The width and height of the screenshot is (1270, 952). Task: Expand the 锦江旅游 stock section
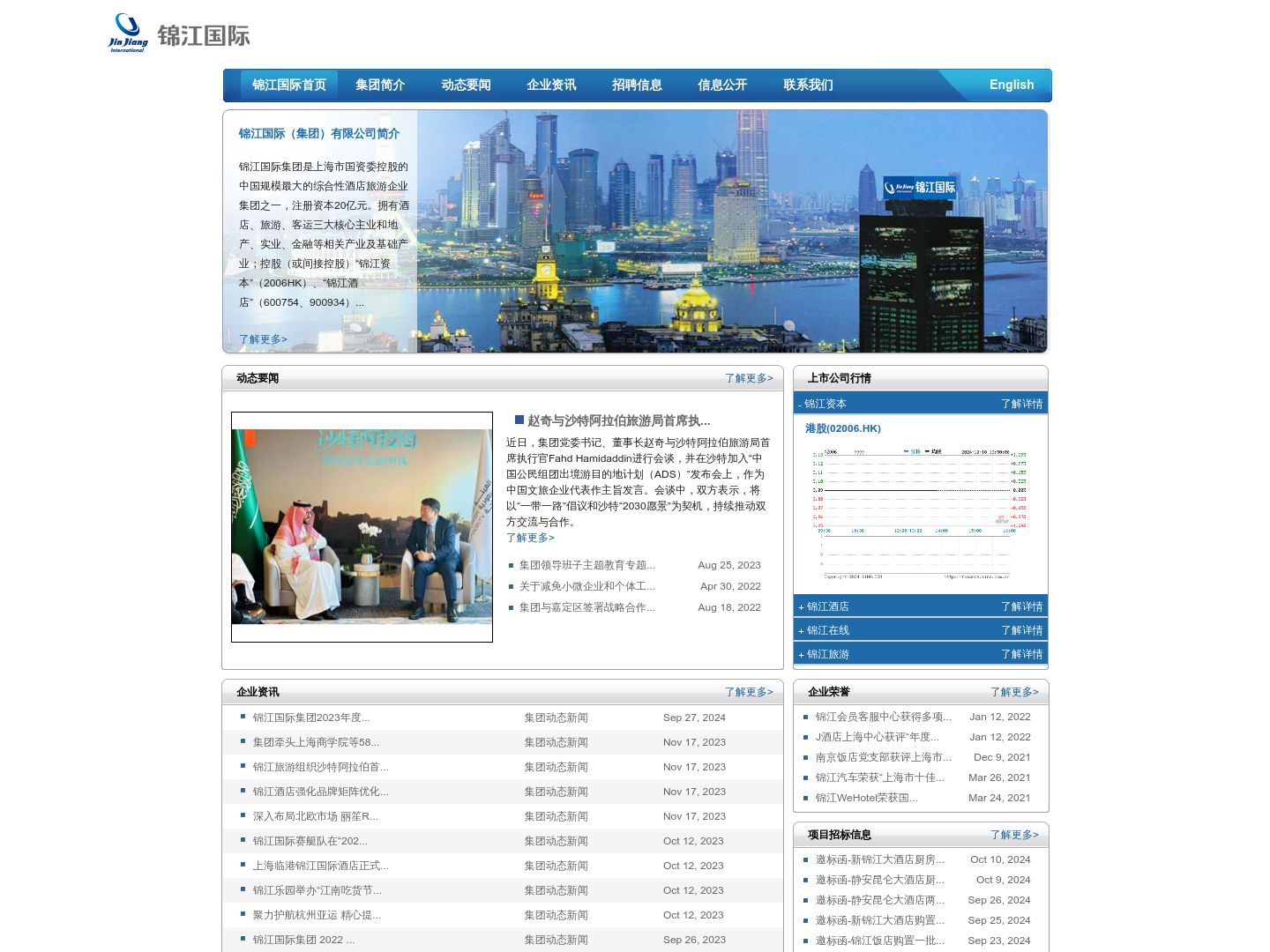pyautogui.click(x=824, y=654)
